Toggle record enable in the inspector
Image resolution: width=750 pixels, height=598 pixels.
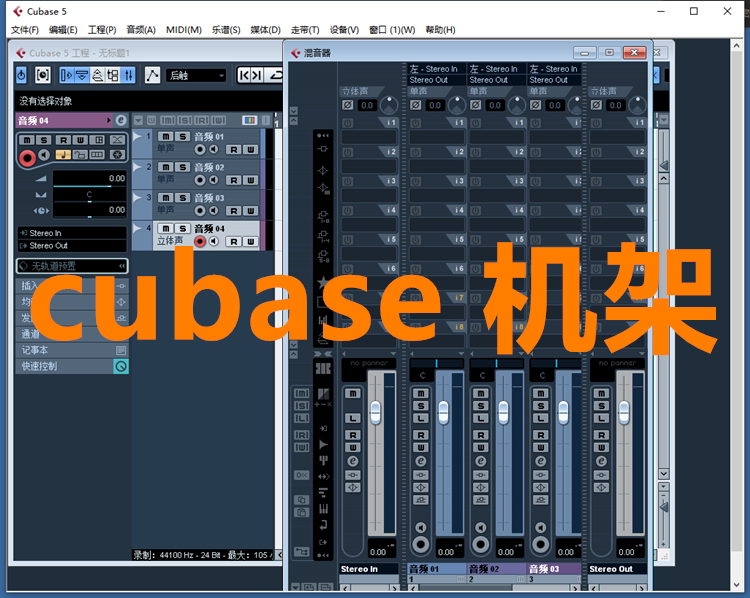(27, 158)
